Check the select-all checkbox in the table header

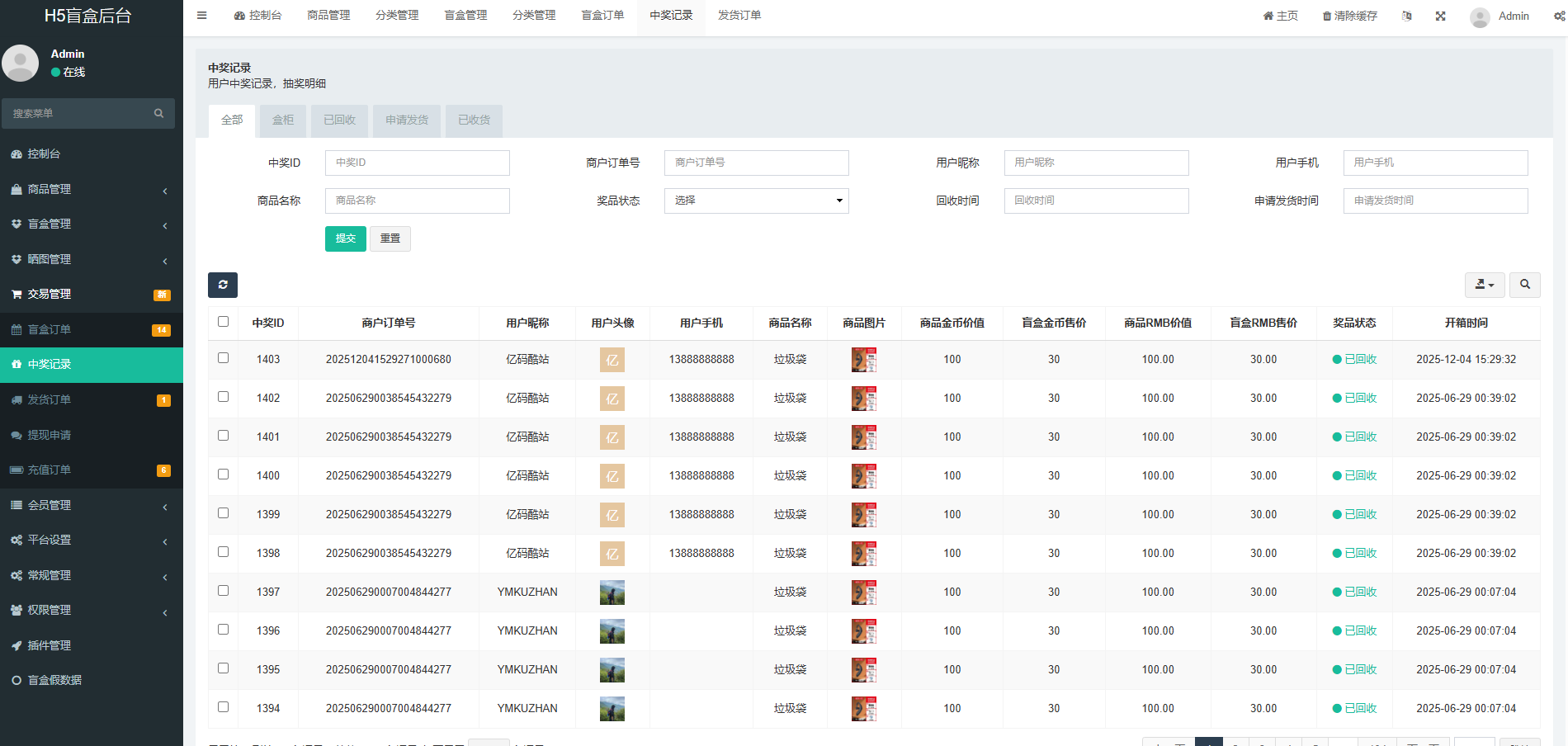223,322
